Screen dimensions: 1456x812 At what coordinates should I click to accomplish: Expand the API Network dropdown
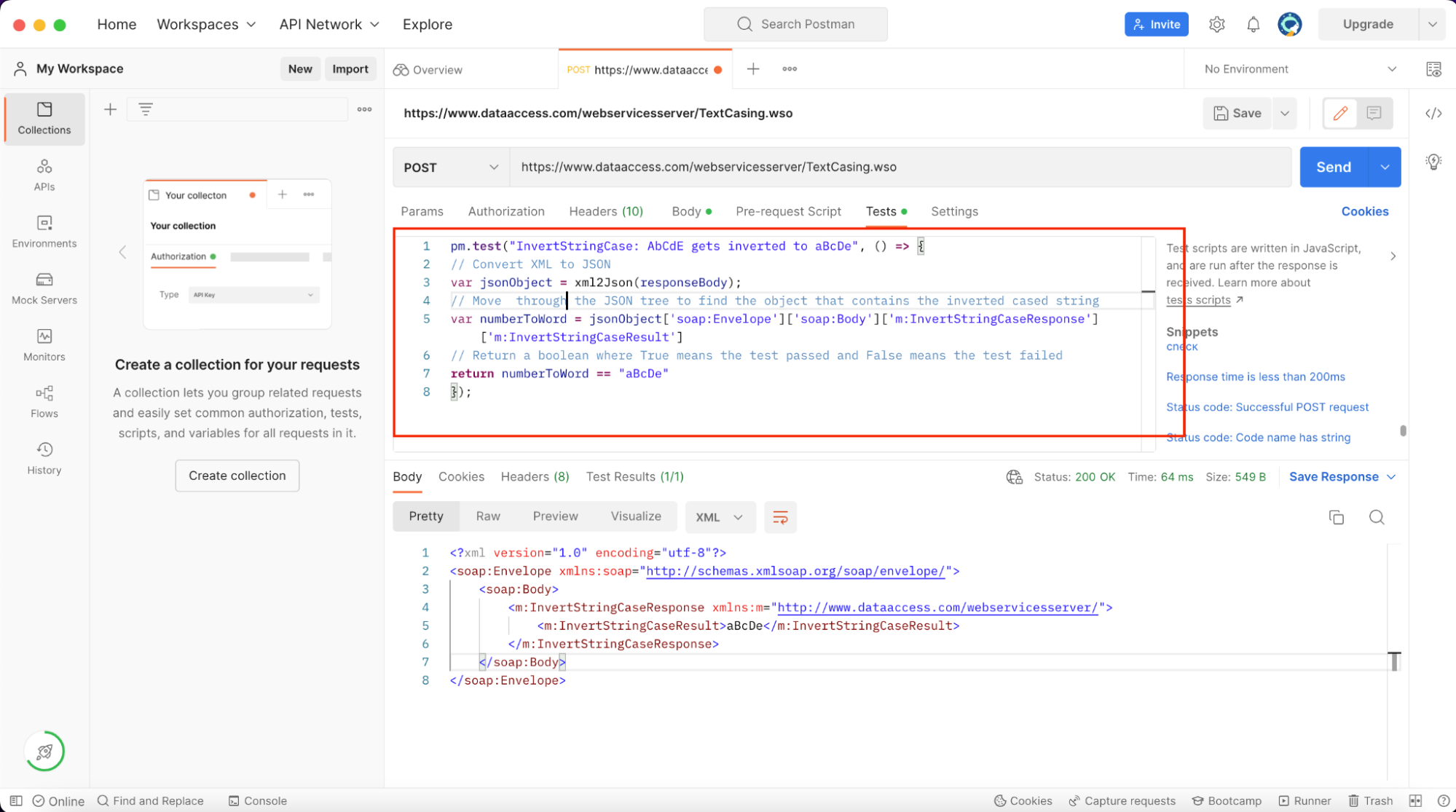point(329,24)
